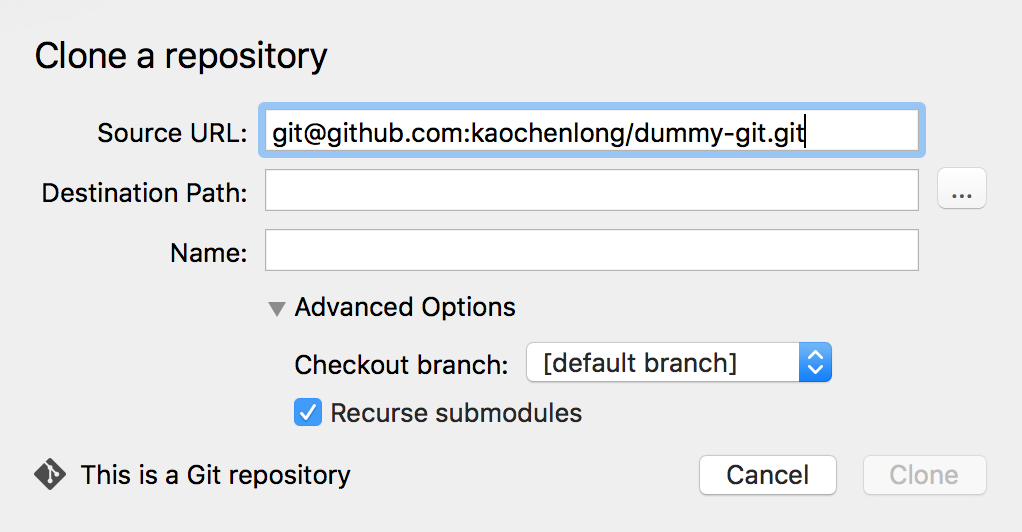Click the Name label
This screenshot has width=1022, height=532.
pyautogui.click(x=208, y=253)
